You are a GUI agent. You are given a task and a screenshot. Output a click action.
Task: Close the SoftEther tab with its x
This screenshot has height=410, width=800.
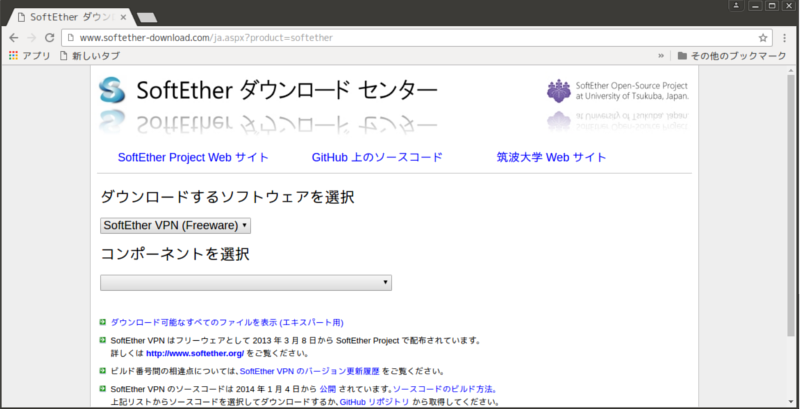click(123, 17)
